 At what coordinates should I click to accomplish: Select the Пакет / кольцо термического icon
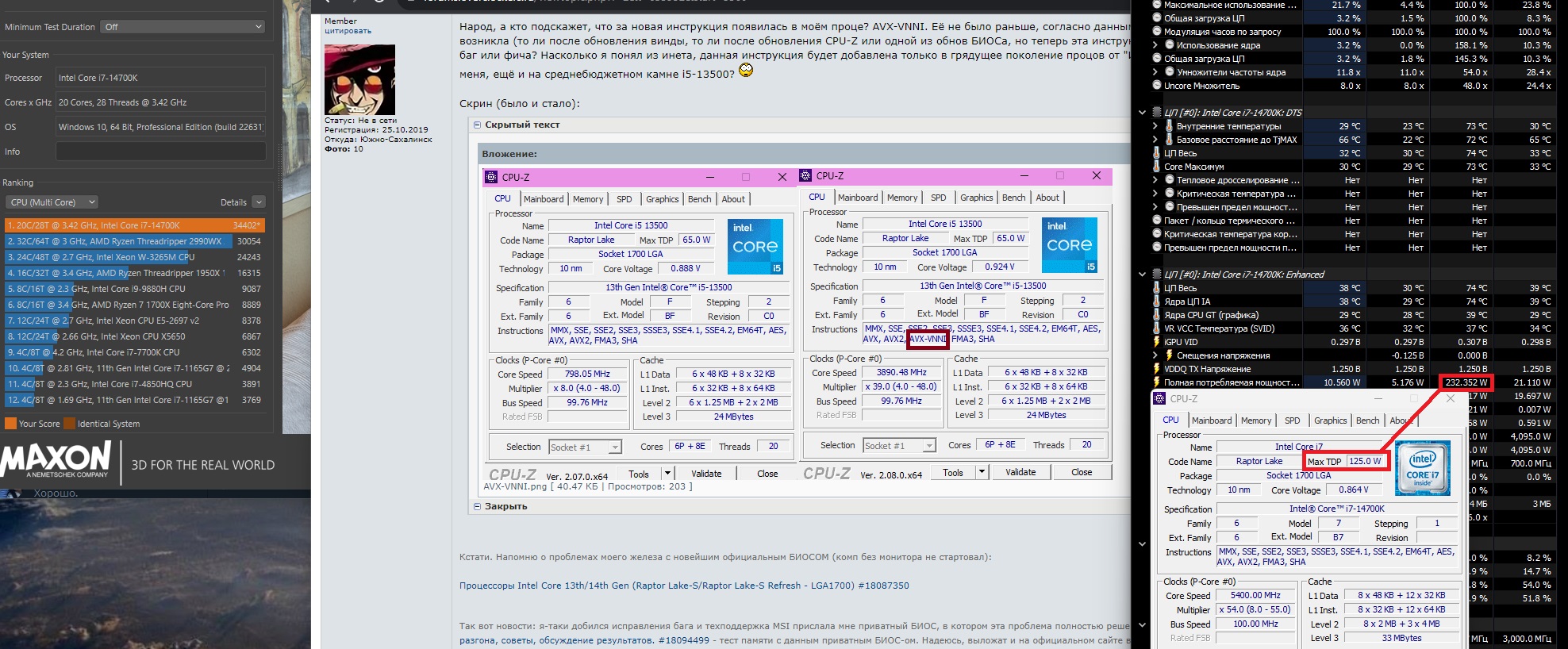pyautogui.click(x=1157, y=221)
